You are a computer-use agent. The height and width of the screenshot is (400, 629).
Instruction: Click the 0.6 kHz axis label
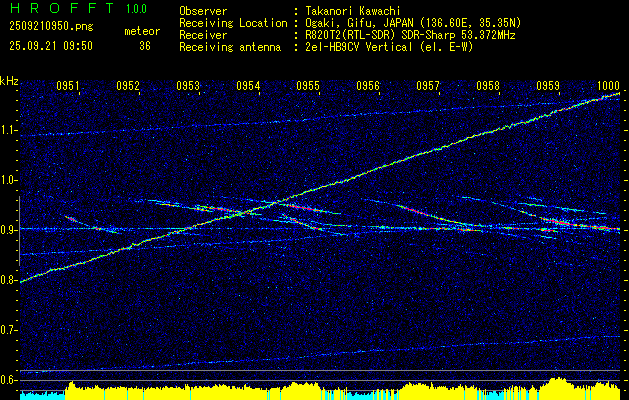click(8, 380)
